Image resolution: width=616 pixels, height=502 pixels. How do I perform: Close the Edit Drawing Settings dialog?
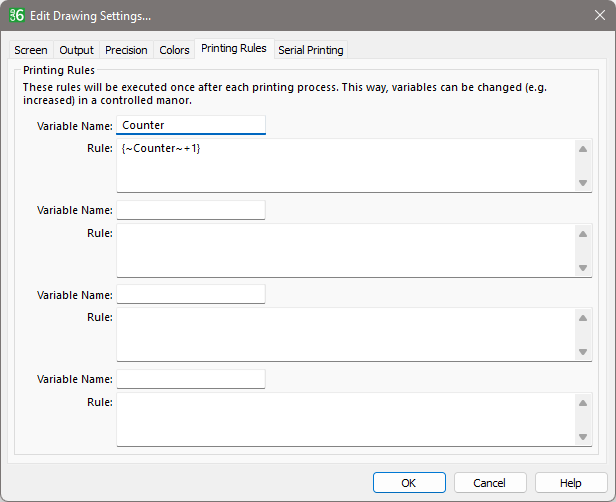(600, 15)
